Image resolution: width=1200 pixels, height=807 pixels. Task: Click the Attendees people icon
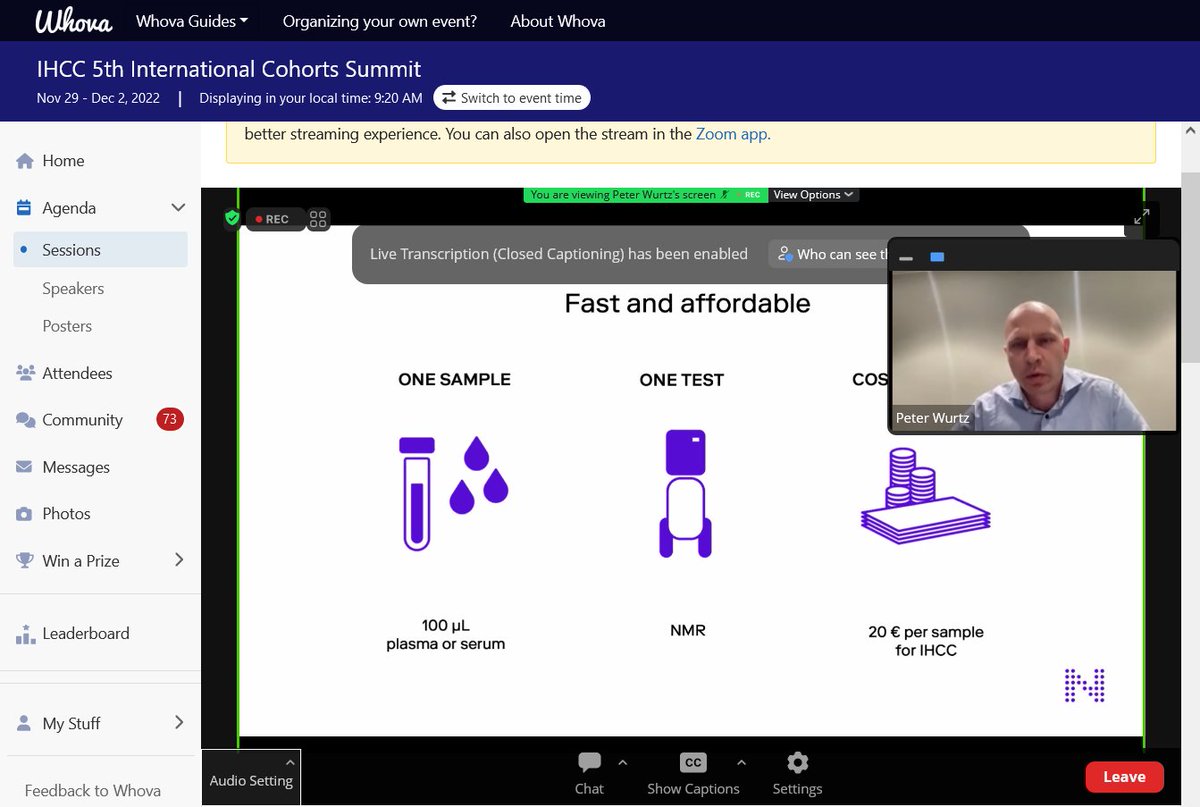point(25,373)
